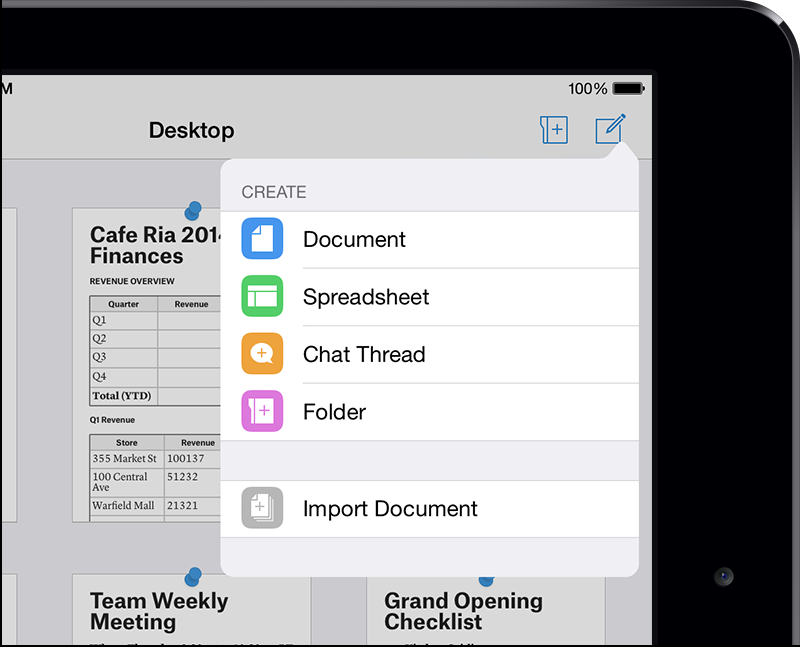Tap the '100137' revenue cell
This screenshot has height=647, width=800.
coord(193,458)
